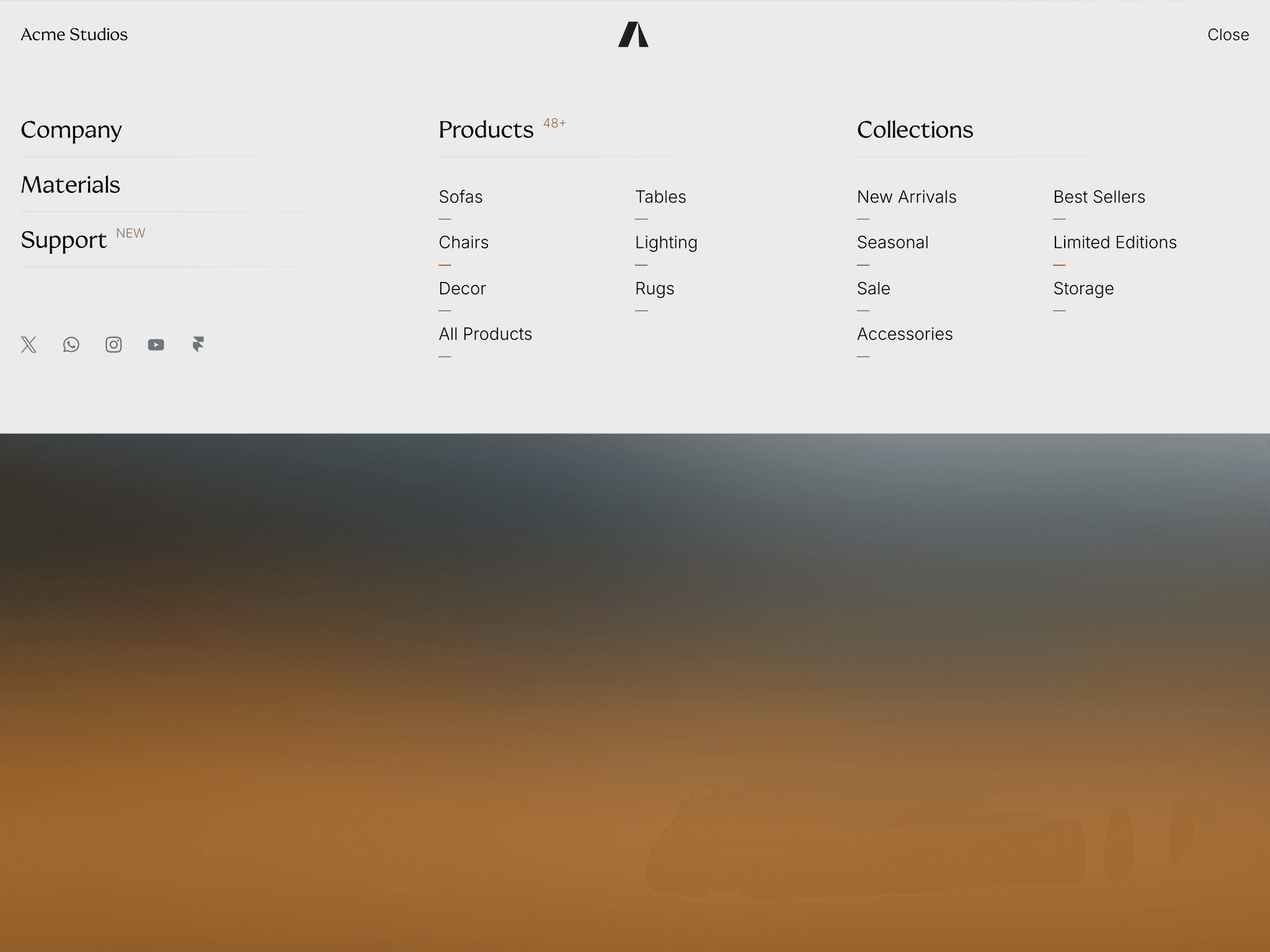The image size is (1270, 952).
Task: Click the 48+ badge beside Products
Action: tap(554, 123)
